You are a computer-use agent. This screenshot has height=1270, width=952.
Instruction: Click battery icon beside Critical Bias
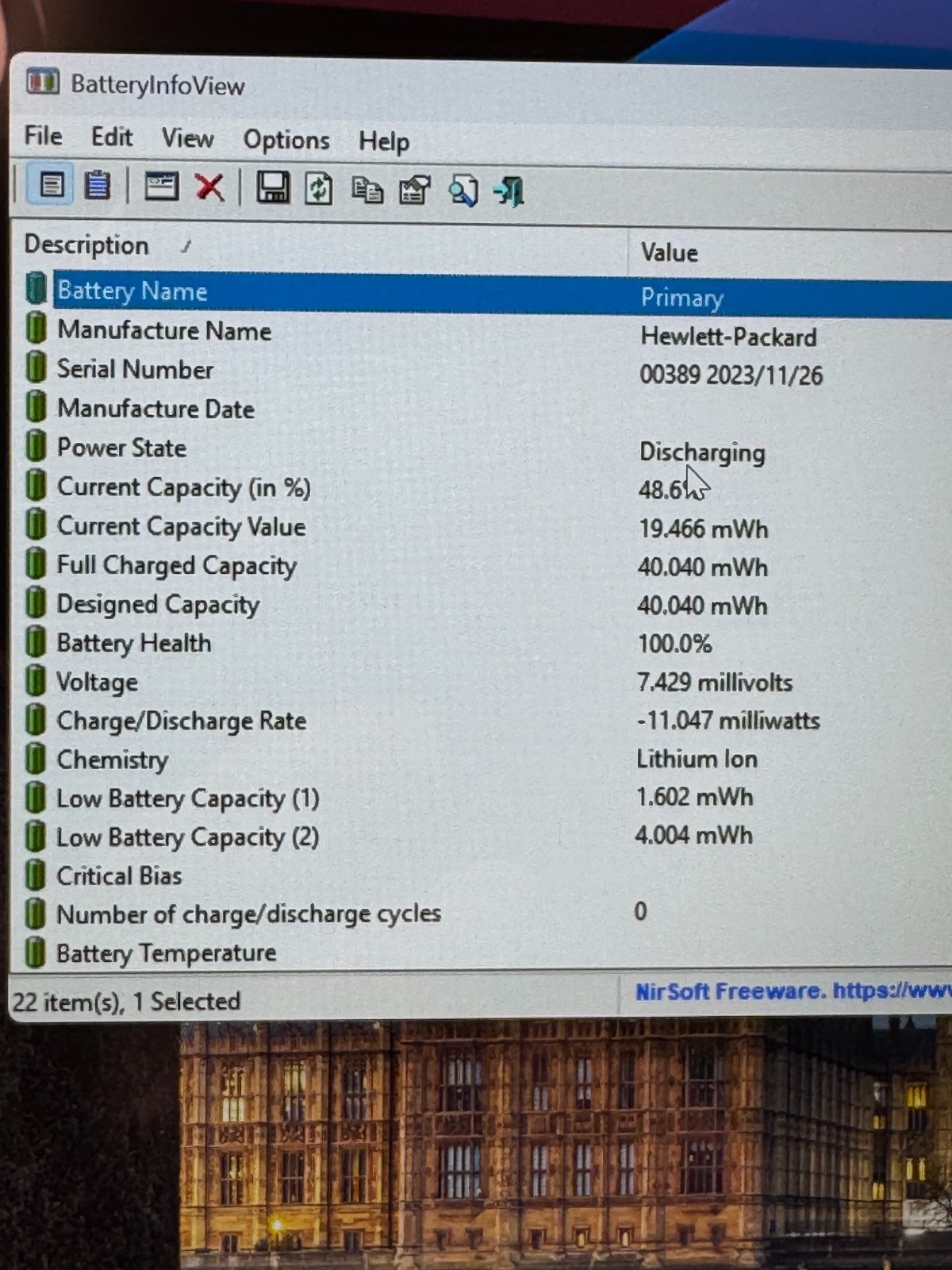click(x=36, y=875)
